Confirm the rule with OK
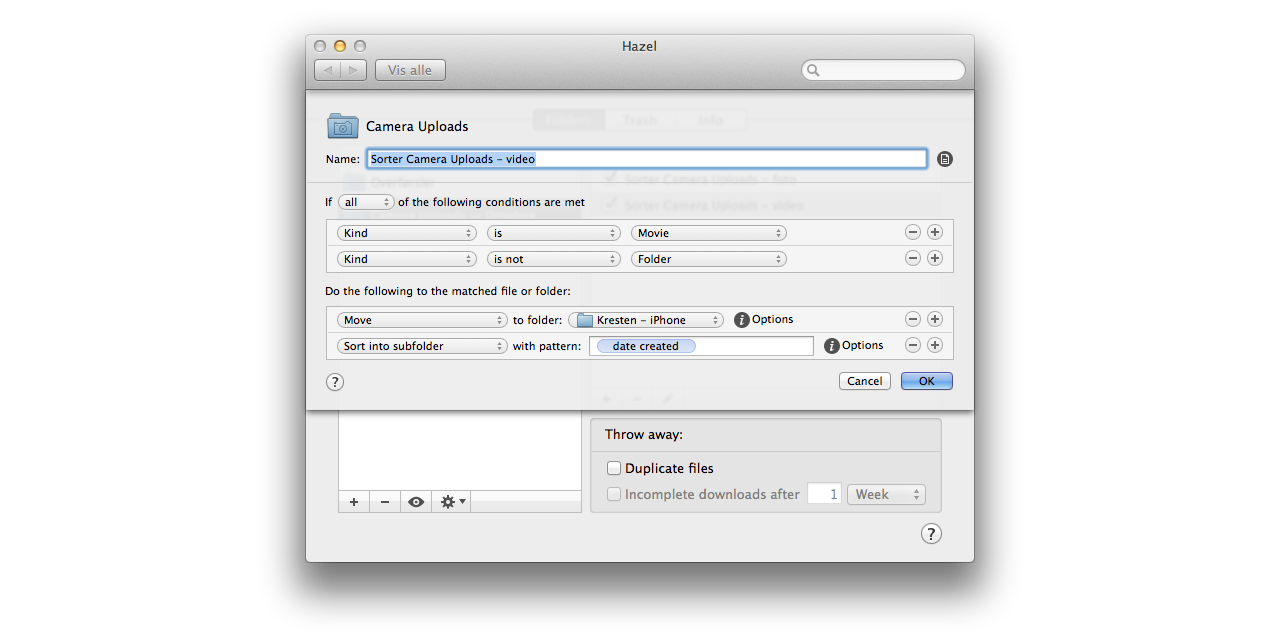This screenshot has height=641, width=1280. pyautogui.click(x=926, y=381)
